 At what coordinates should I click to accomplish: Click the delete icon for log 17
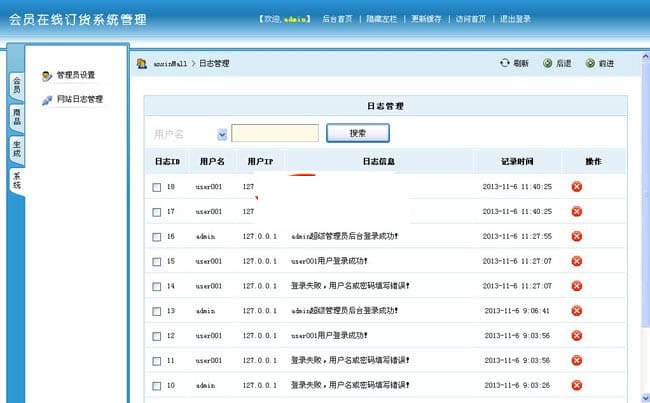coord(577,211)
